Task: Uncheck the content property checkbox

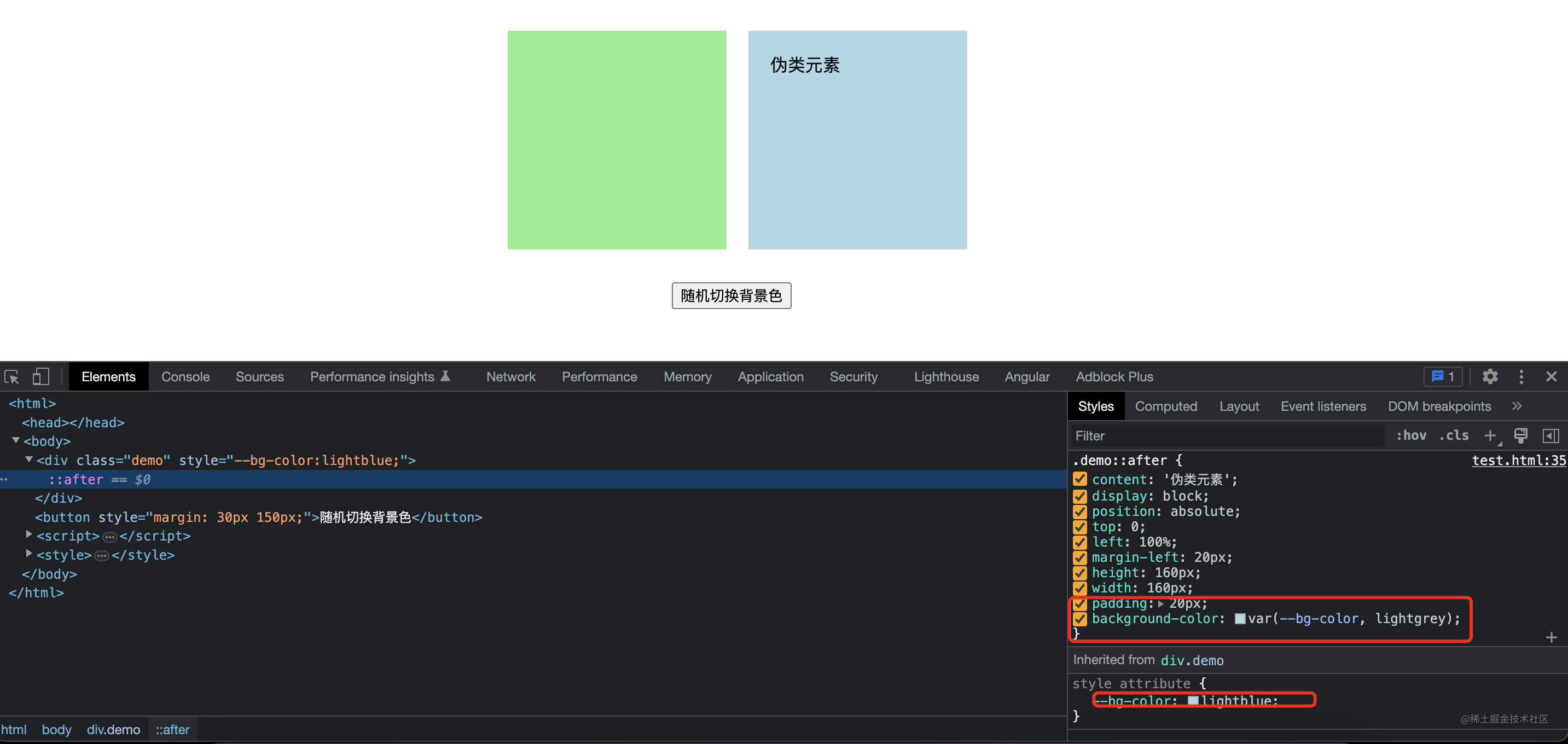Action: coord(1080,480)
